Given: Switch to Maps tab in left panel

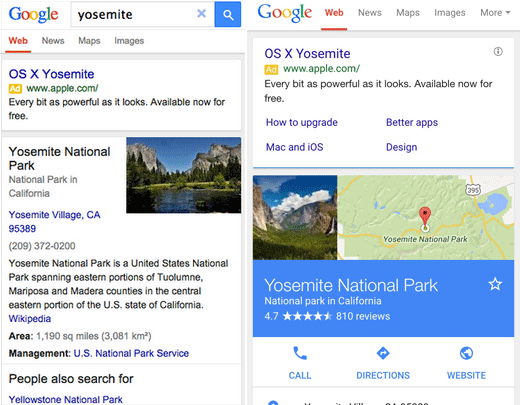Looking at the screenshot, I should tap(89, 41).
